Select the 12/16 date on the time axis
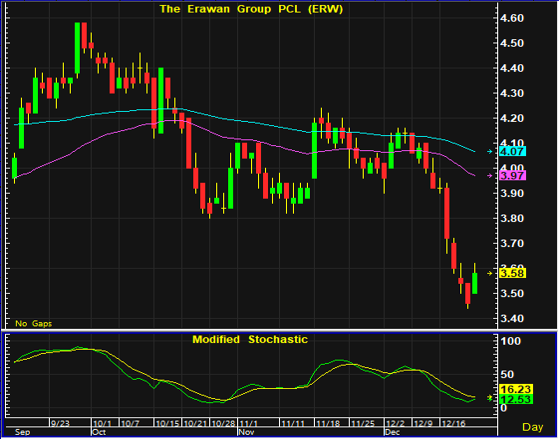 click(x=453, y=423)
